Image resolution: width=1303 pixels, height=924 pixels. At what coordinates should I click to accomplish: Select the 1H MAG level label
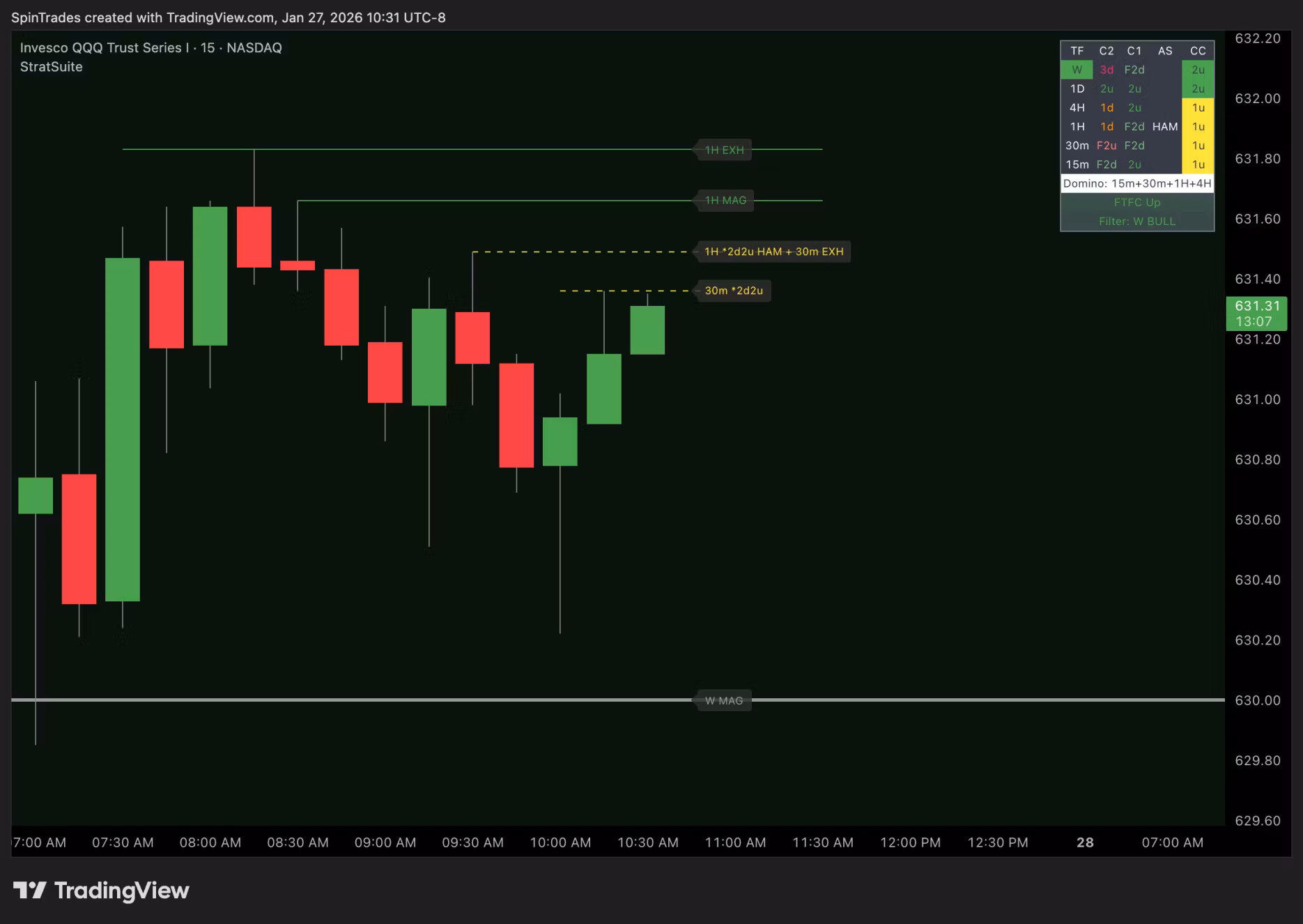[x=725, y=201]
